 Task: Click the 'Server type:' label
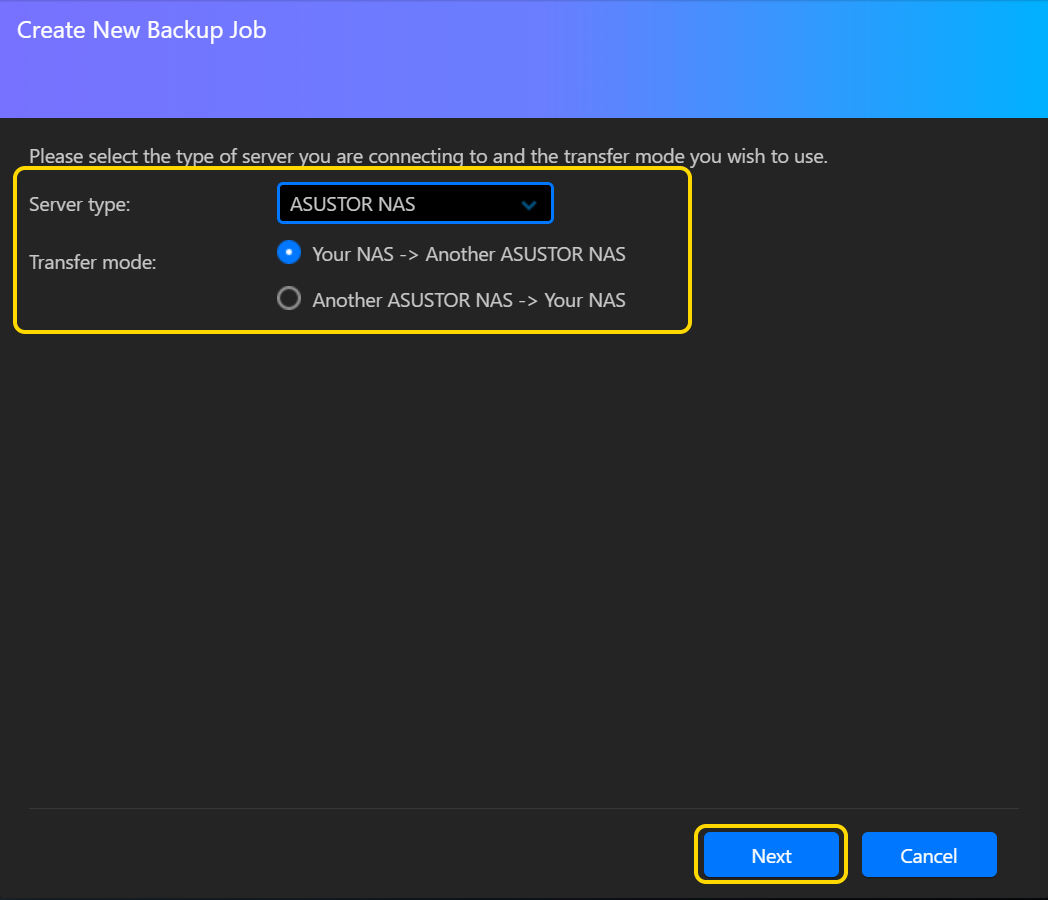coord(80,204)
